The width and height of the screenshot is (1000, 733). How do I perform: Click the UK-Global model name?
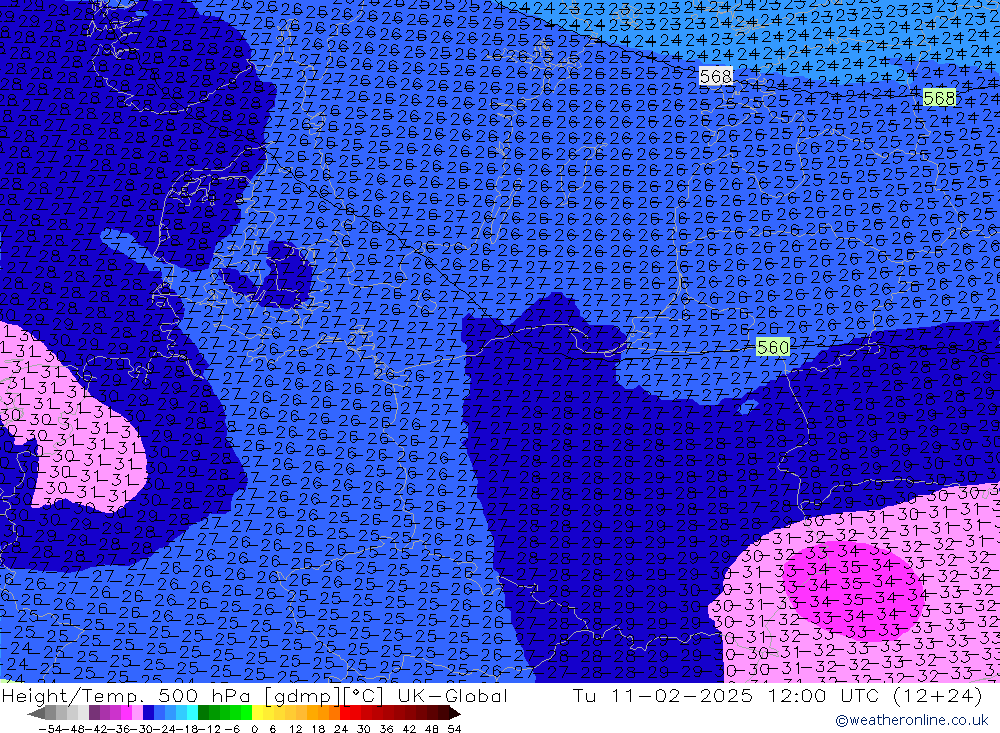[452, 696]
